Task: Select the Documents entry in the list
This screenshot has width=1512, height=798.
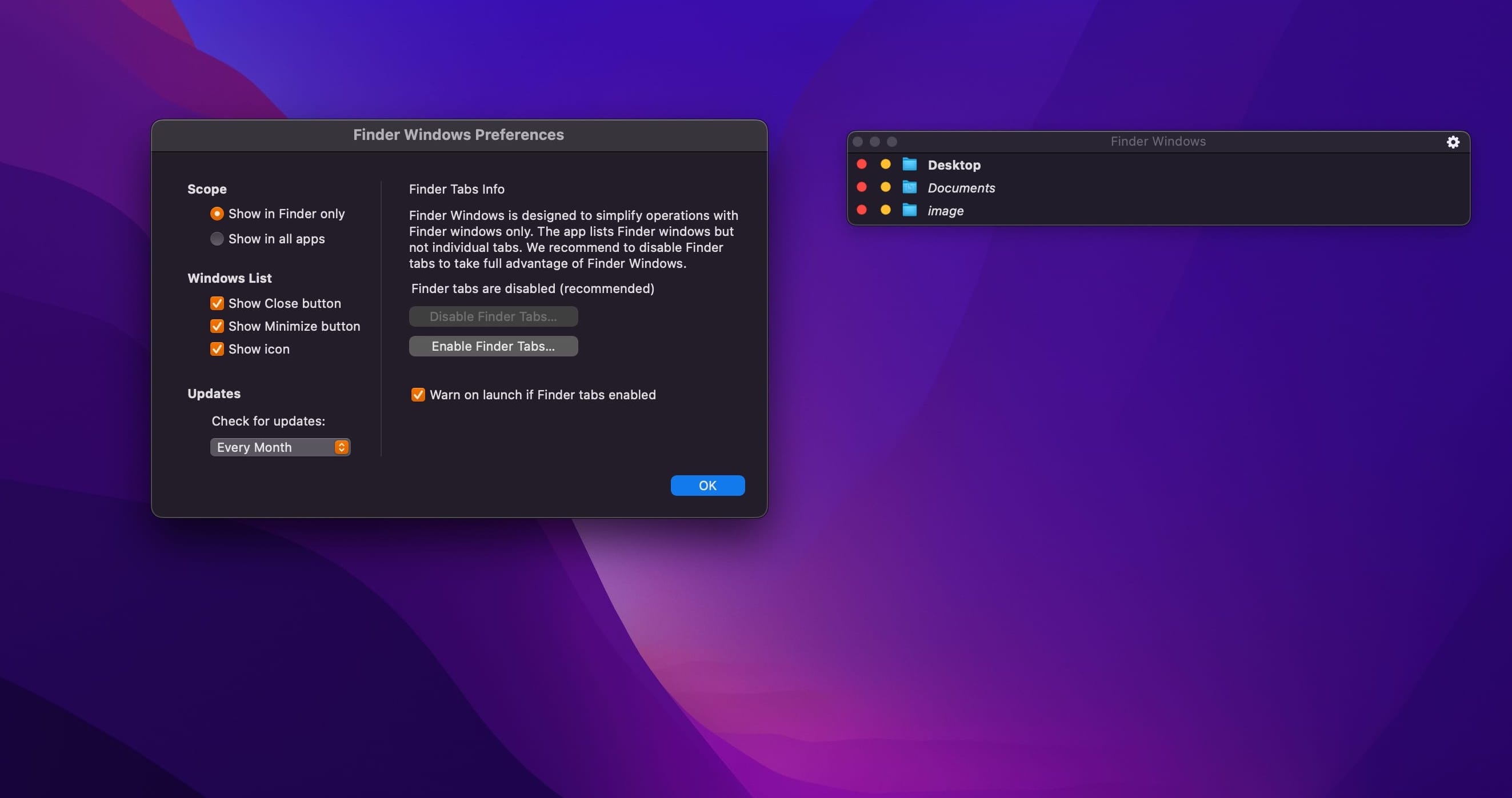Action: coord(961,188)
